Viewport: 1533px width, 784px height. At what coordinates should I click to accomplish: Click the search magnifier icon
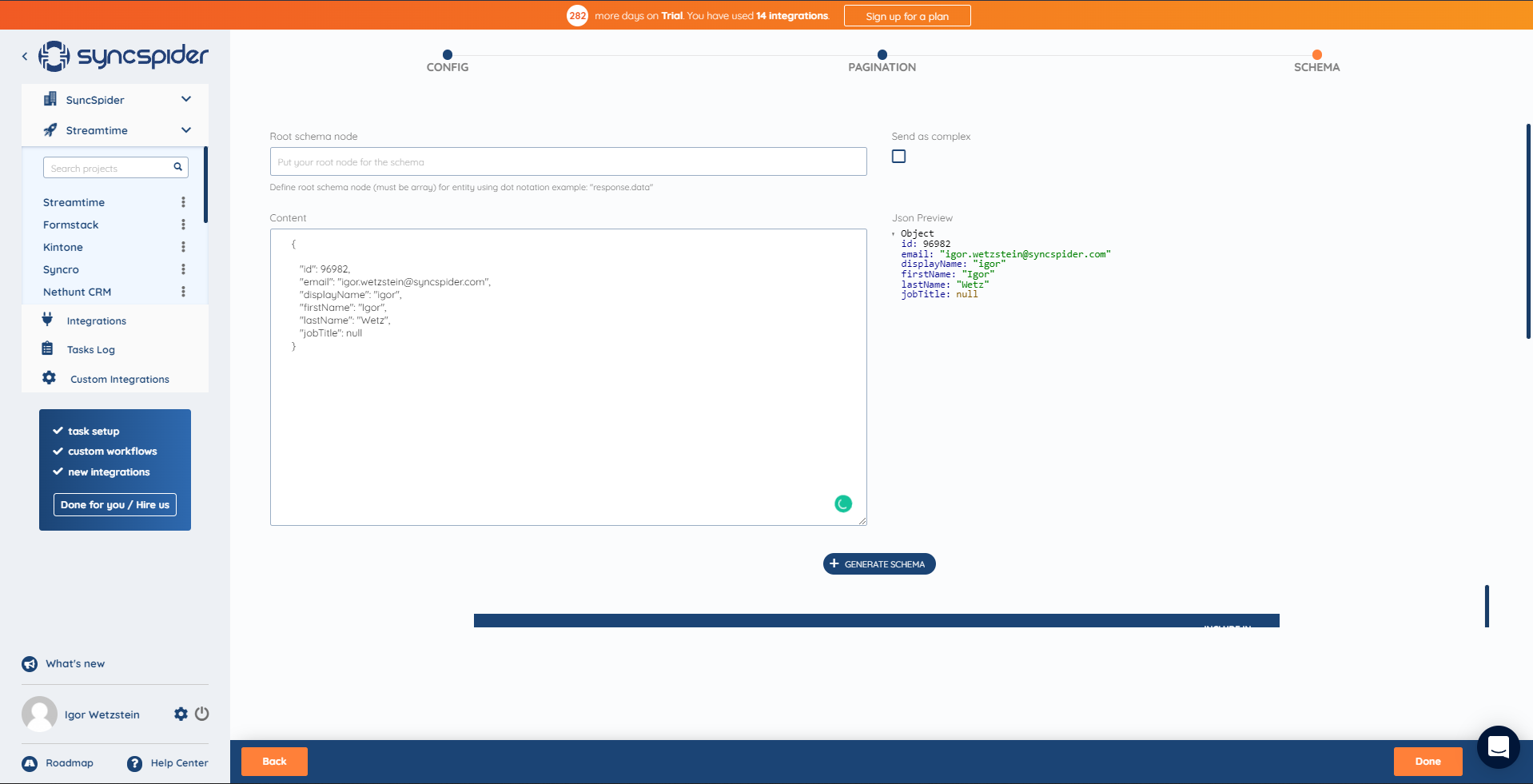(178, 167)
